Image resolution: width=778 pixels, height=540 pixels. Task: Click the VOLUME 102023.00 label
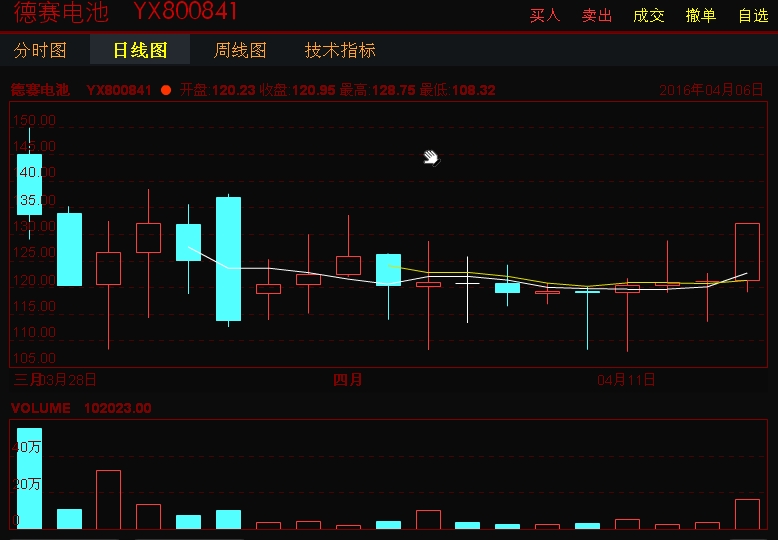pyautogui.click(x=81, y=408)
